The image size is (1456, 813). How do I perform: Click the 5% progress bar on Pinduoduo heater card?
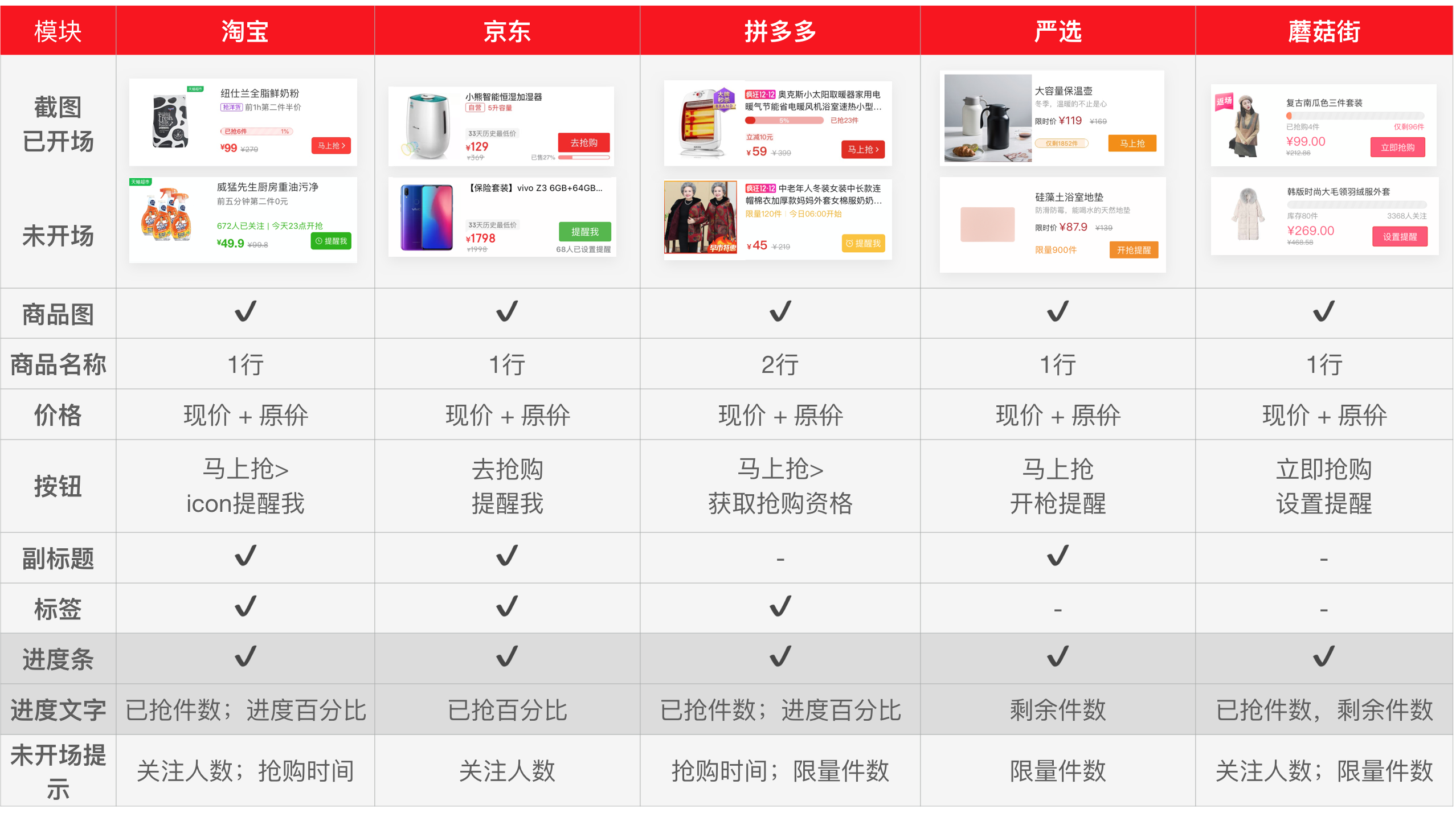(784, 121)
